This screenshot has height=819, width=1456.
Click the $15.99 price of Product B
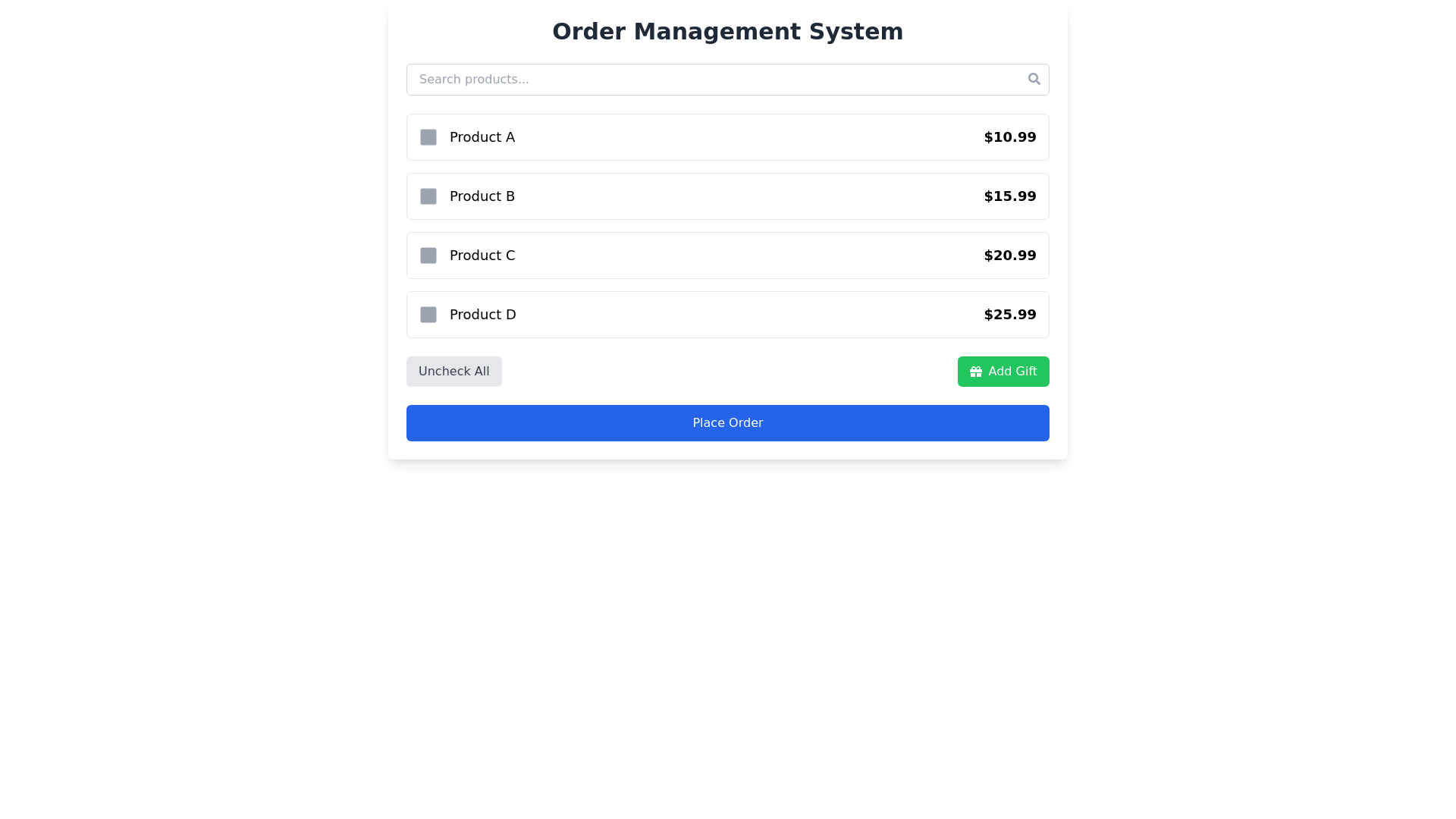[1010, 196]
